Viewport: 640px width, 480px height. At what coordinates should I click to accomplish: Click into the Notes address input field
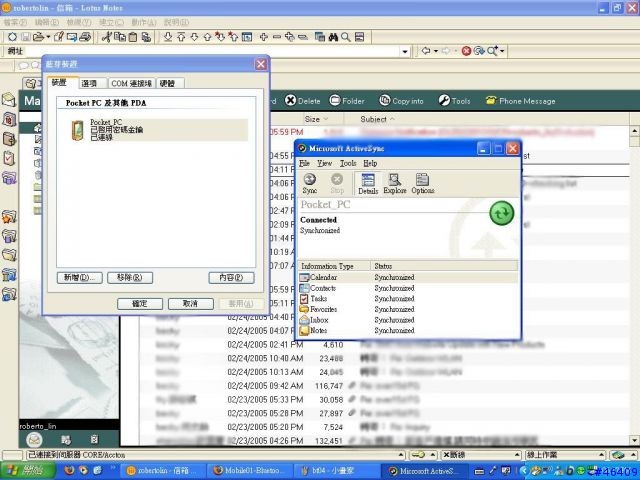click(212, 51)
